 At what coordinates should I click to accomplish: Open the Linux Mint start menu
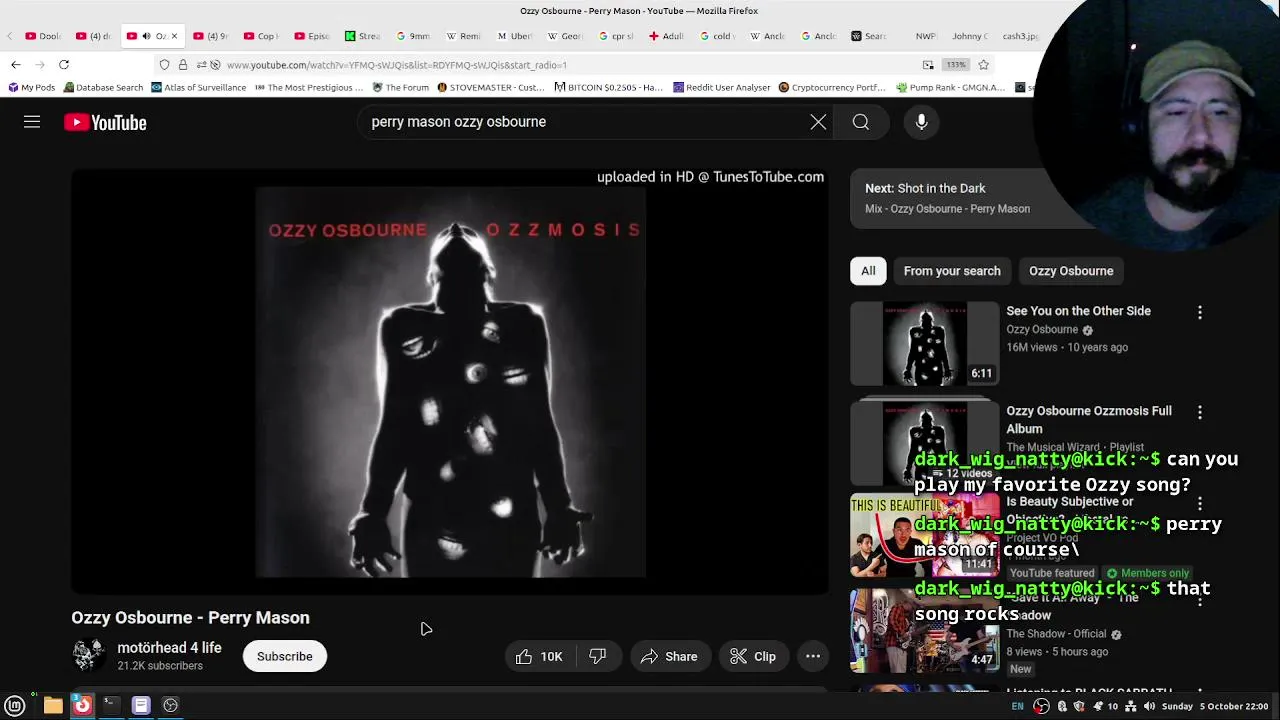(15, 705)
